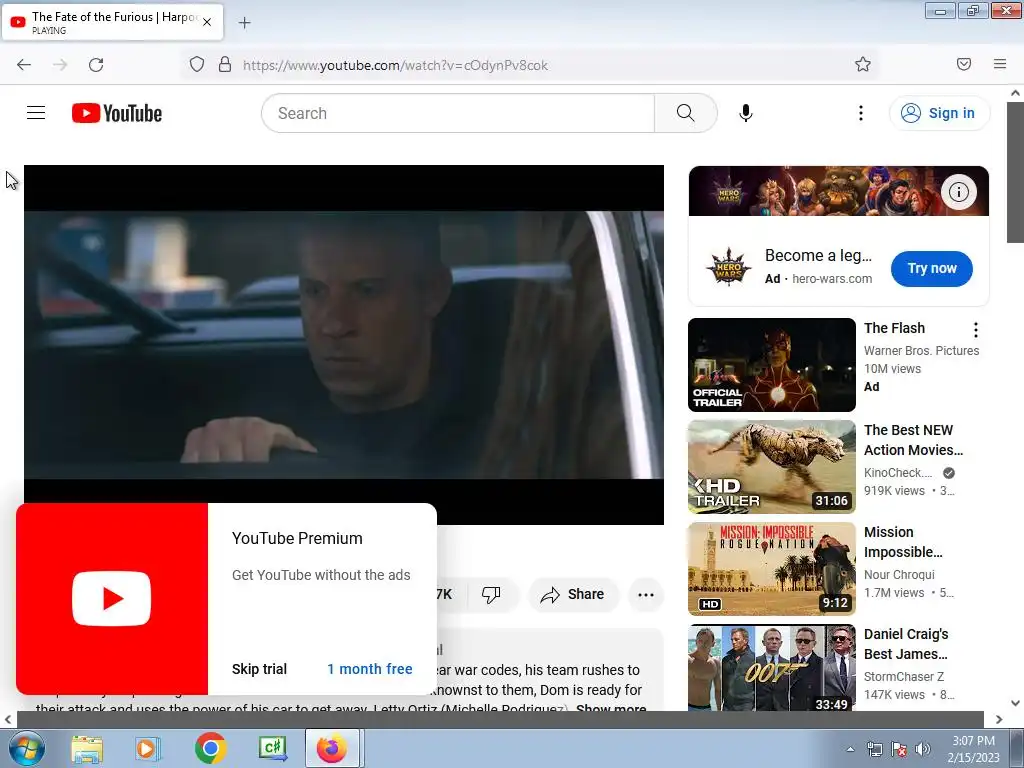Click Firefox taskbar button
Viewport: 1024px width, 768px height.
coord(332,748)
